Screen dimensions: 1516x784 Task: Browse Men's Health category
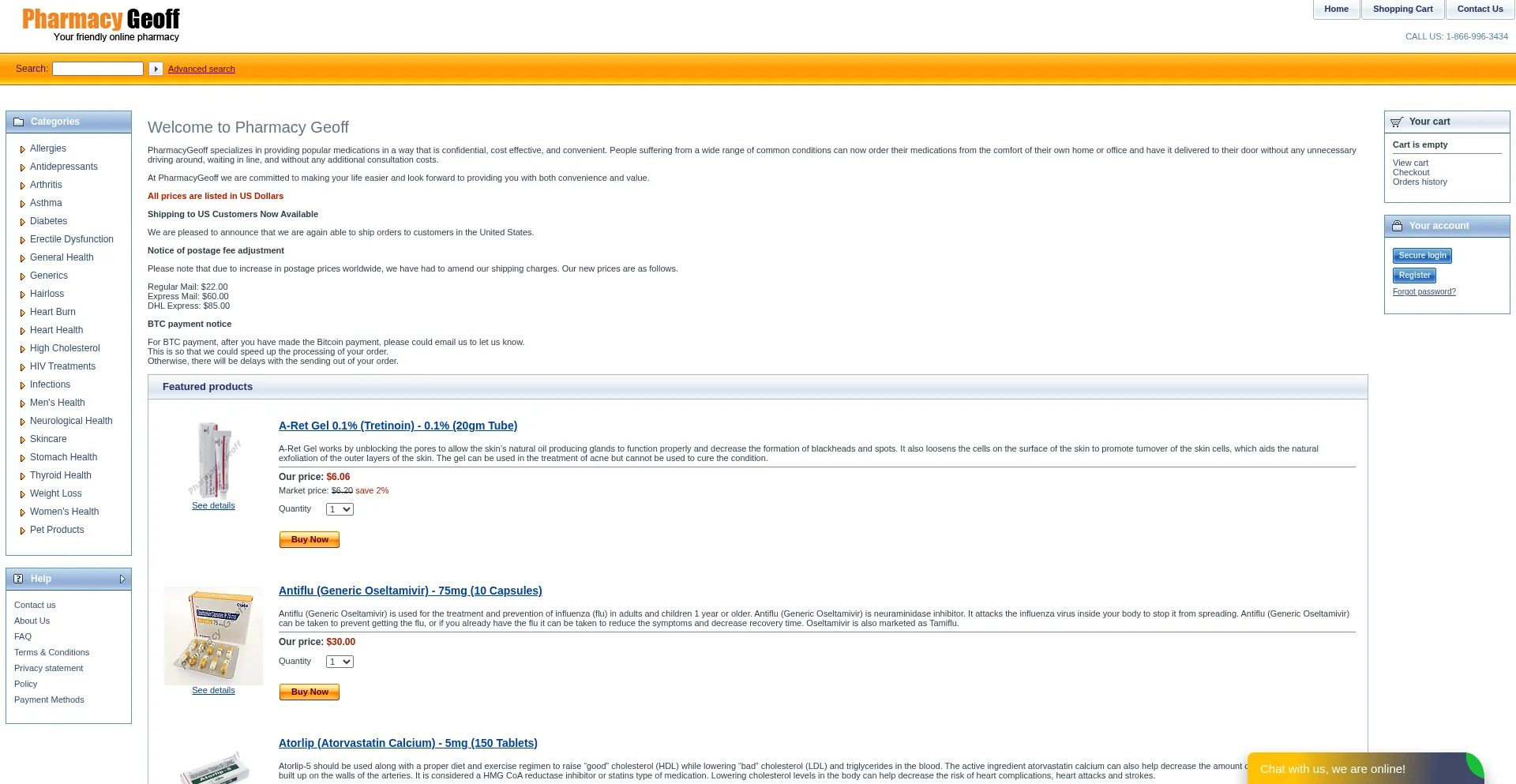tap(57, 403)
